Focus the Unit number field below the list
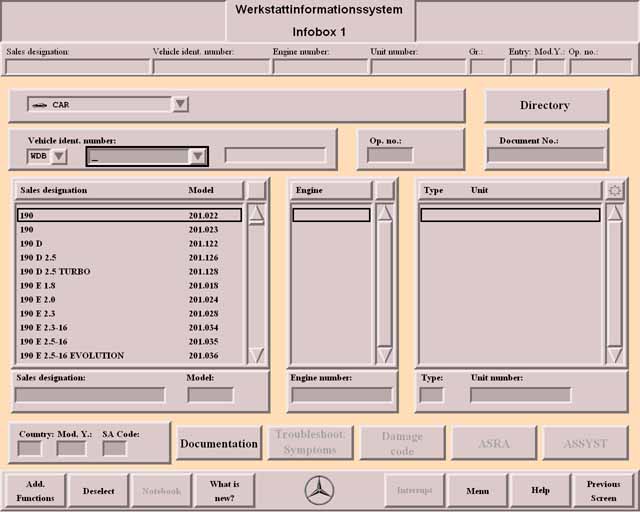640x512 pixels. tap(520, 395)
